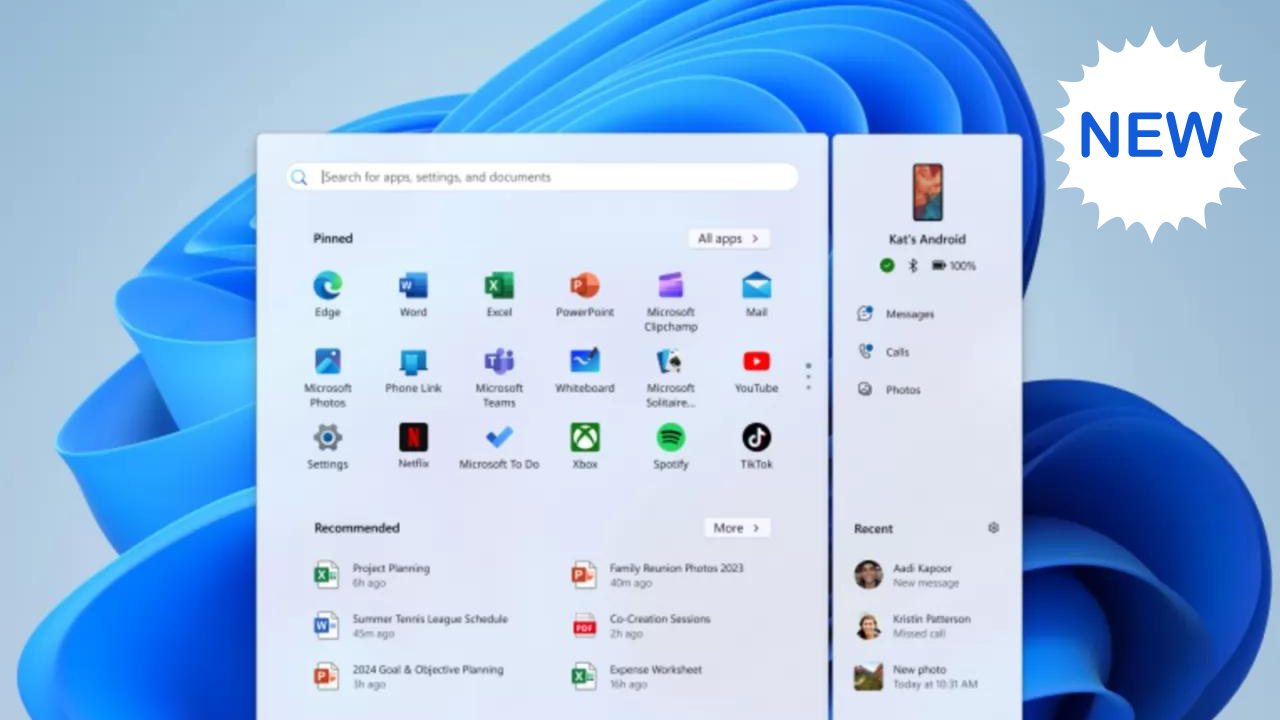Image resolution: width=1280 pixels, height=720 pixels.
Task: Open Aadi Kapoor new message
Action: click(x=908, y=575)
